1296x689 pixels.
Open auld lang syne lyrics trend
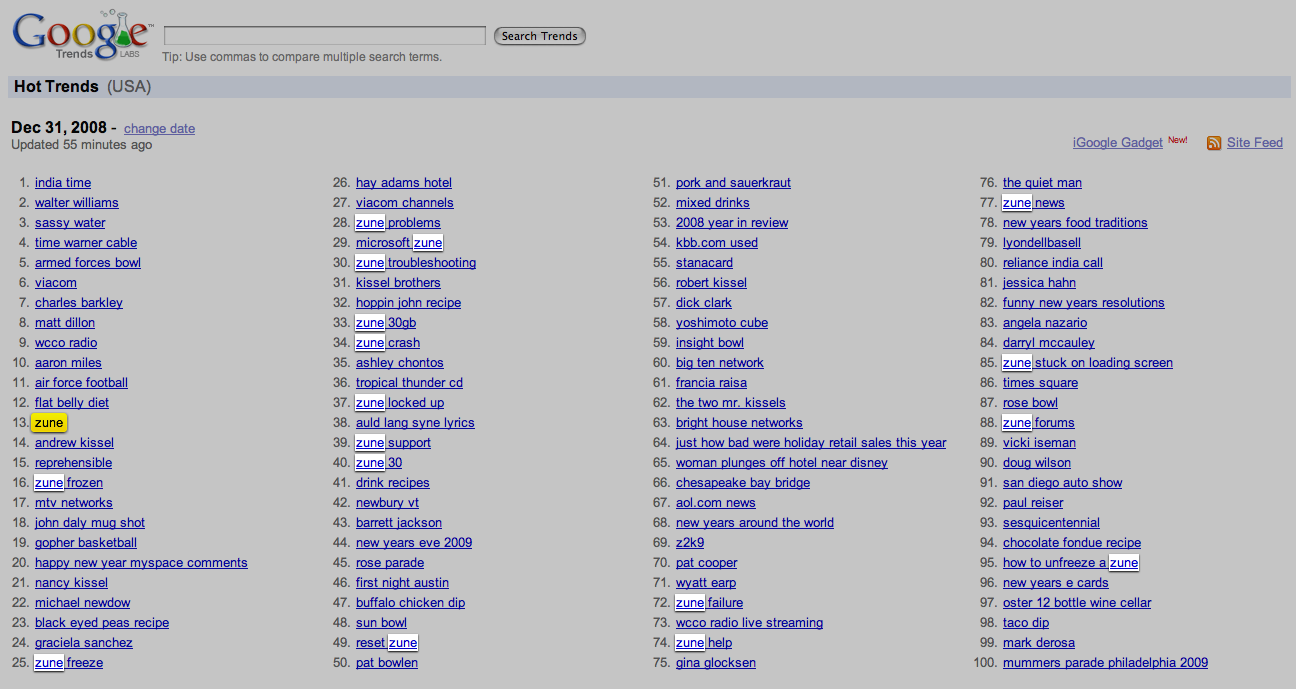coord(415,423)
